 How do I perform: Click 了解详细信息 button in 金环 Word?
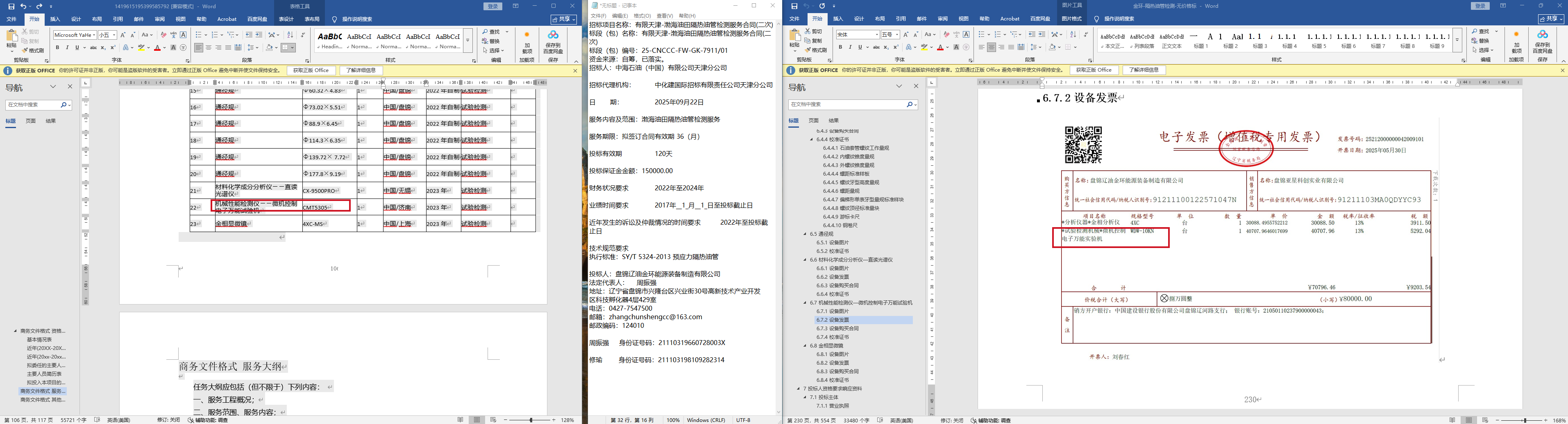1144,70
